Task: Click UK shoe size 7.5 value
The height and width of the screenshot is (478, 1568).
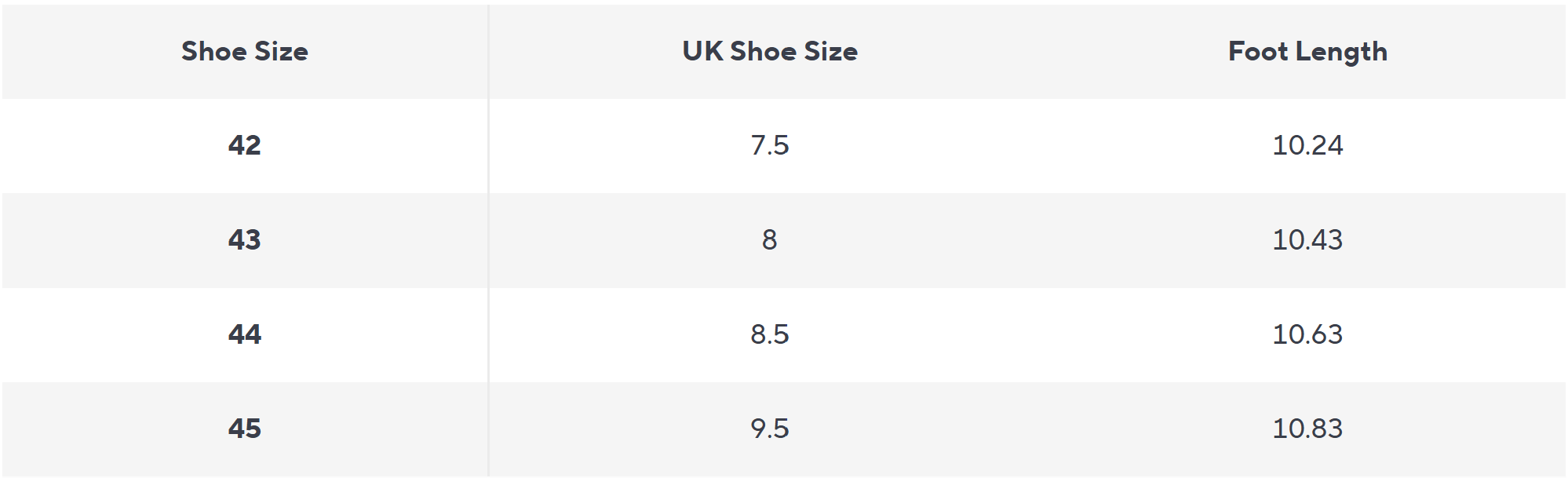Action: (x=770, y=145)
